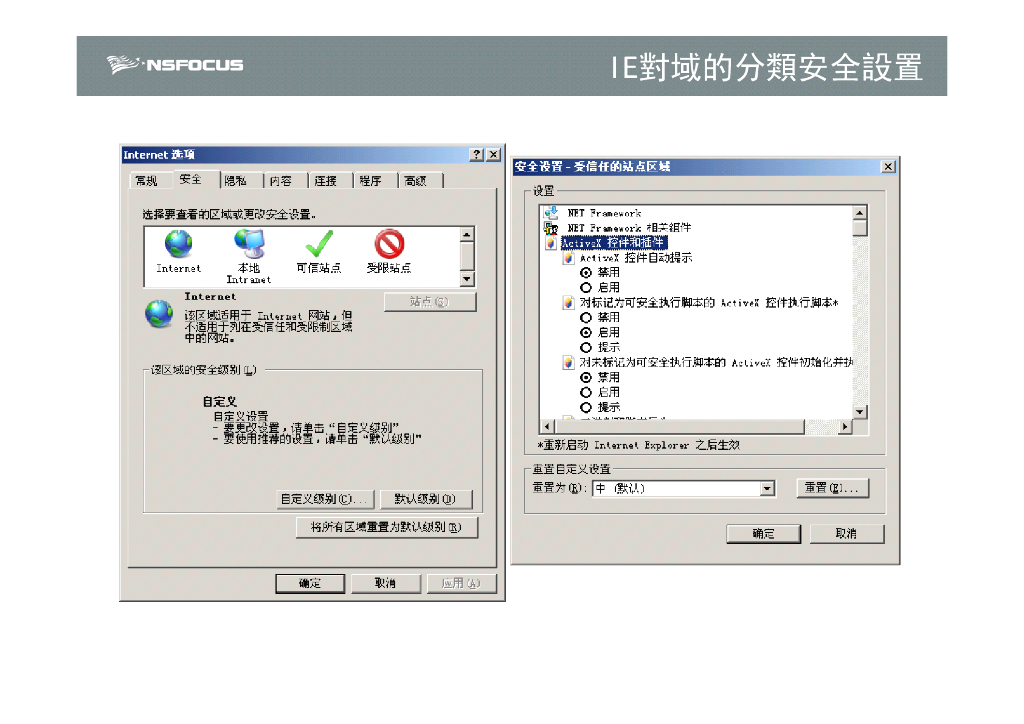The image size is (1024, 724).
Task: Select the .NET Framework 相关组件 row
Action: [629, 228]
